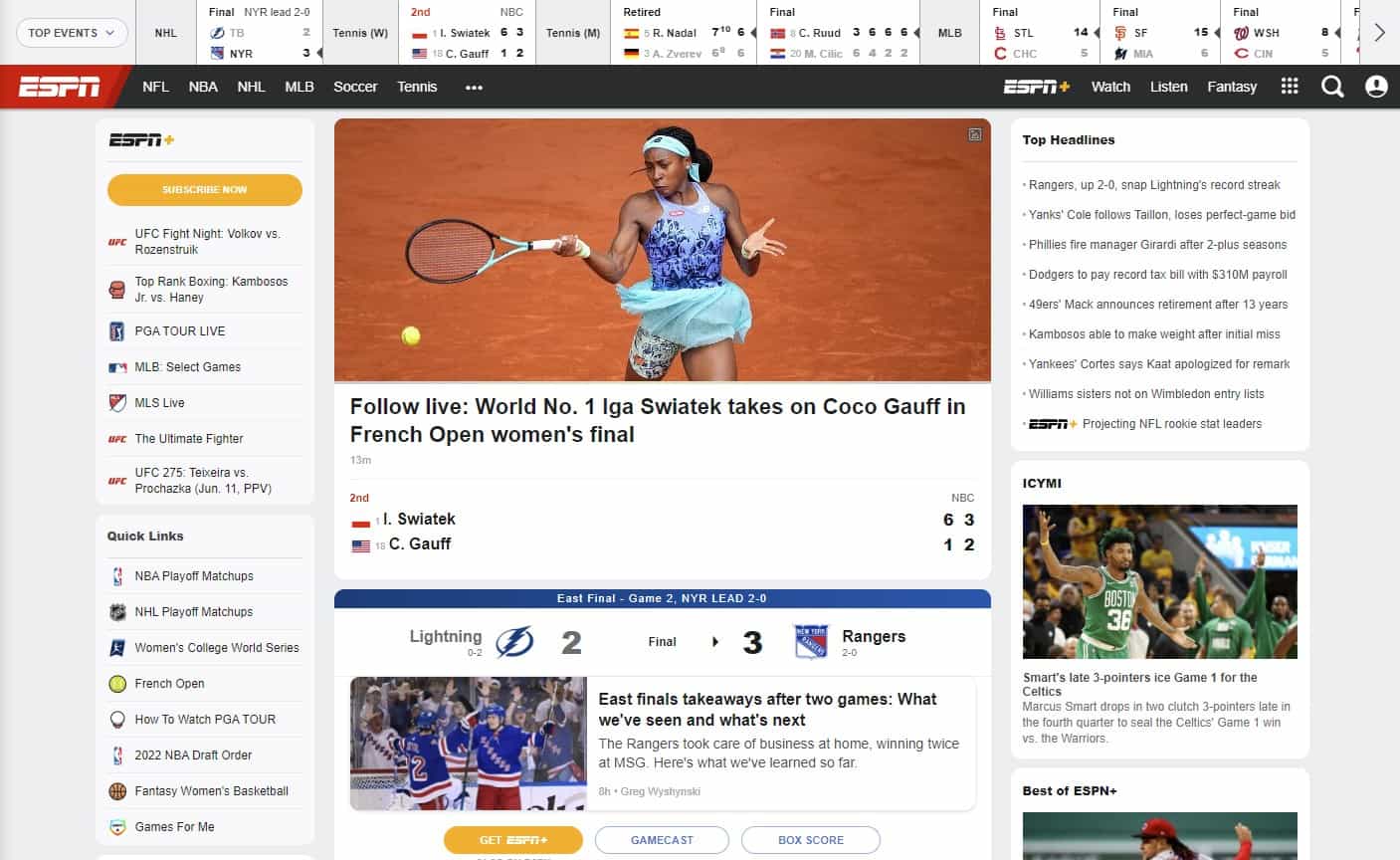This screenshot has height=860, width=1400.
Task: Click the MLS shield icon beside MLS Live
Action: point(117,403)
